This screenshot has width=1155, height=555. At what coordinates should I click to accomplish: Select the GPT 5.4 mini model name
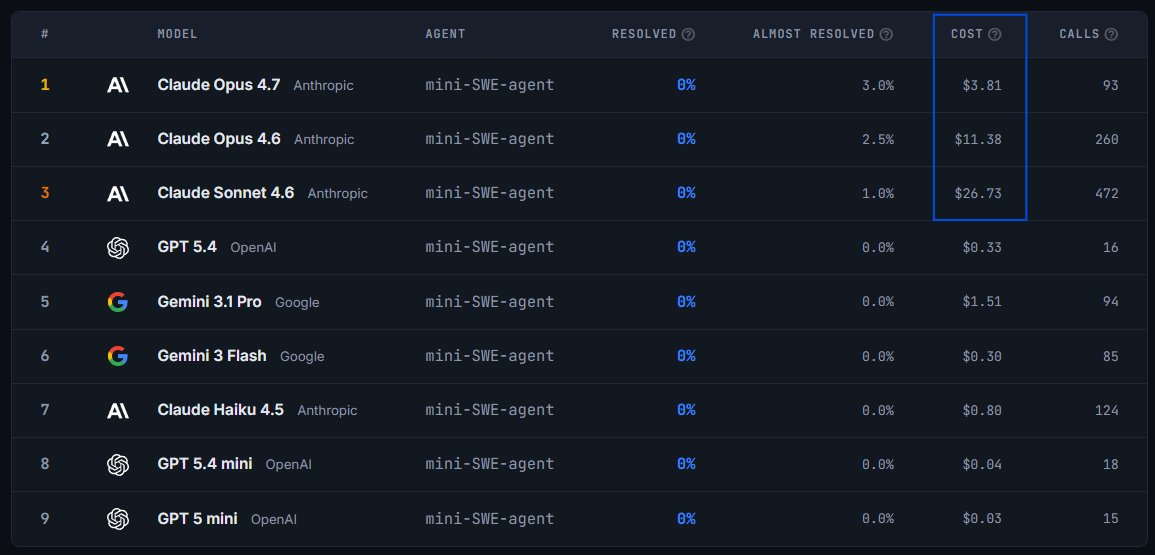pos(205,464)
